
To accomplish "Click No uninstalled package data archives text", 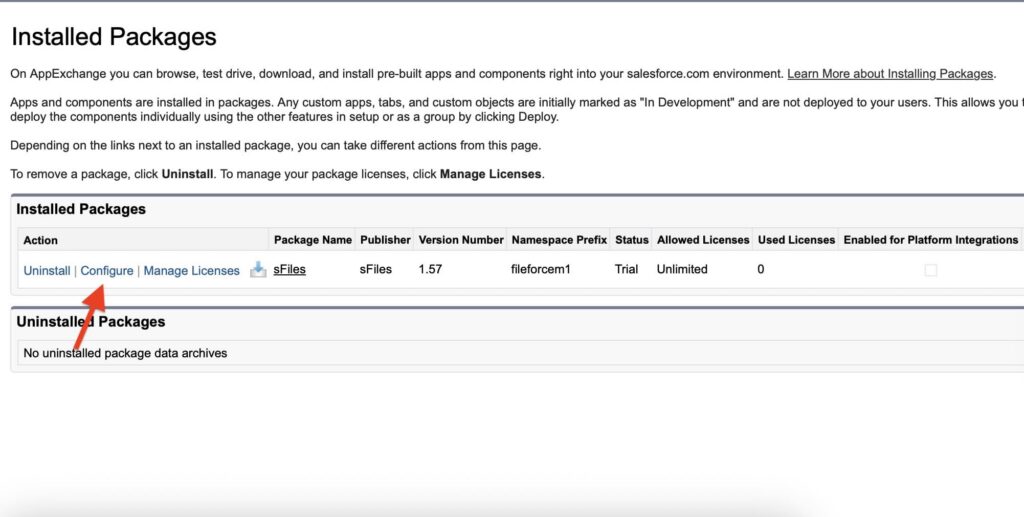I will click(125, 353).
